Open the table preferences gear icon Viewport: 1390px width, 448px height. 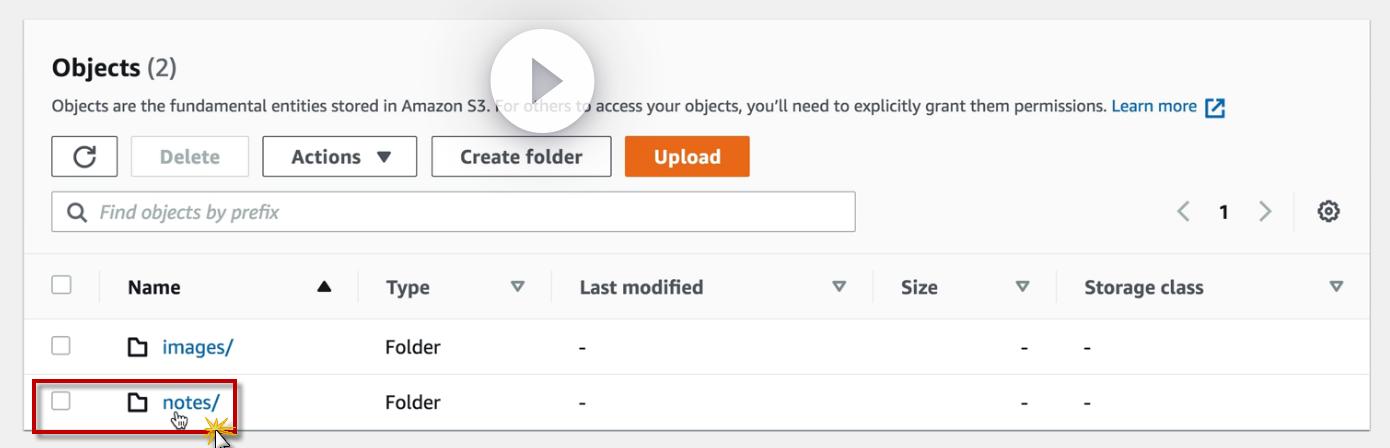(x=1328, y=211)
